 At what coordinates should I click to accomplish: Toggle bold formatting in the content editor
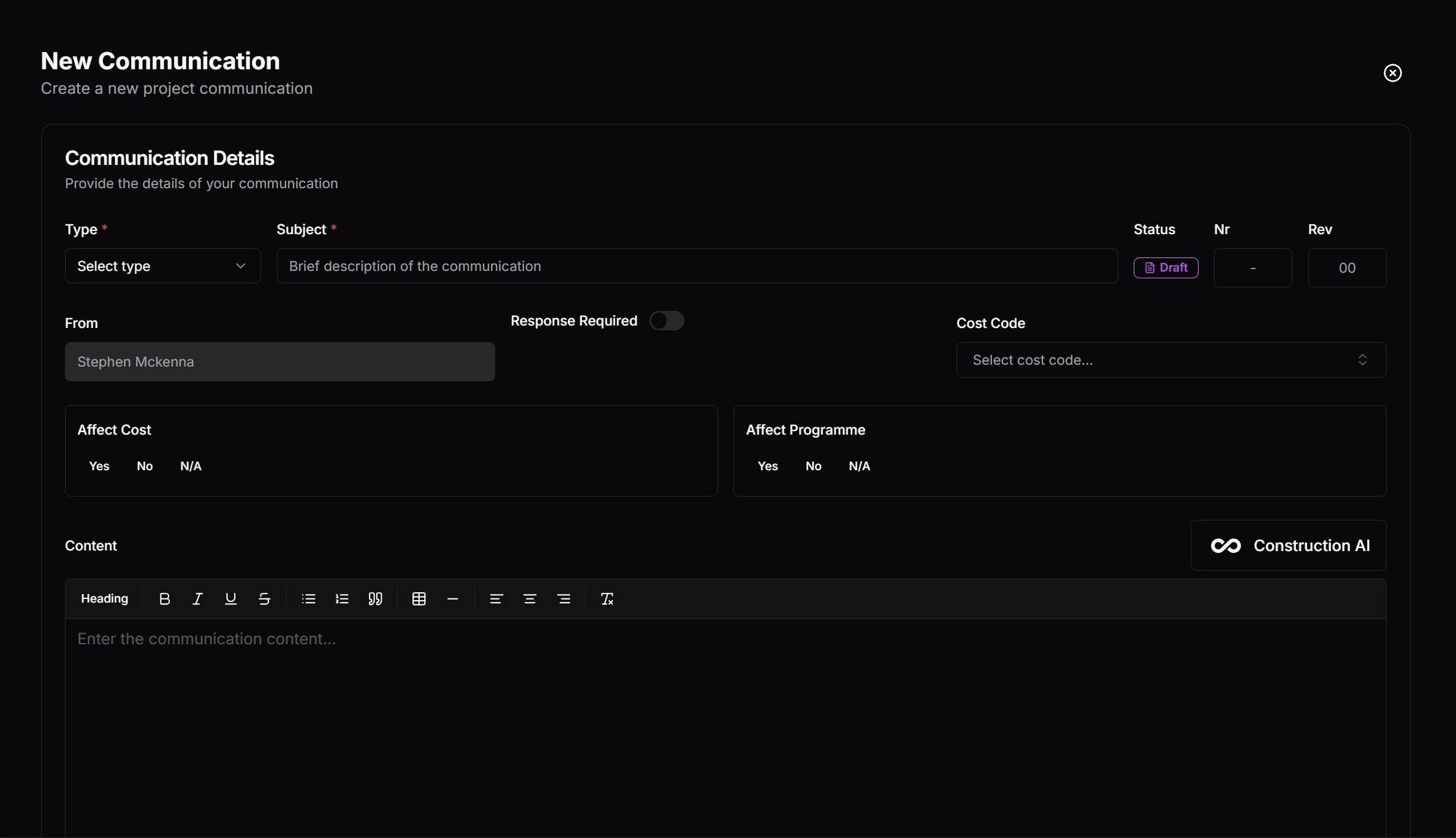click(164, 599)
